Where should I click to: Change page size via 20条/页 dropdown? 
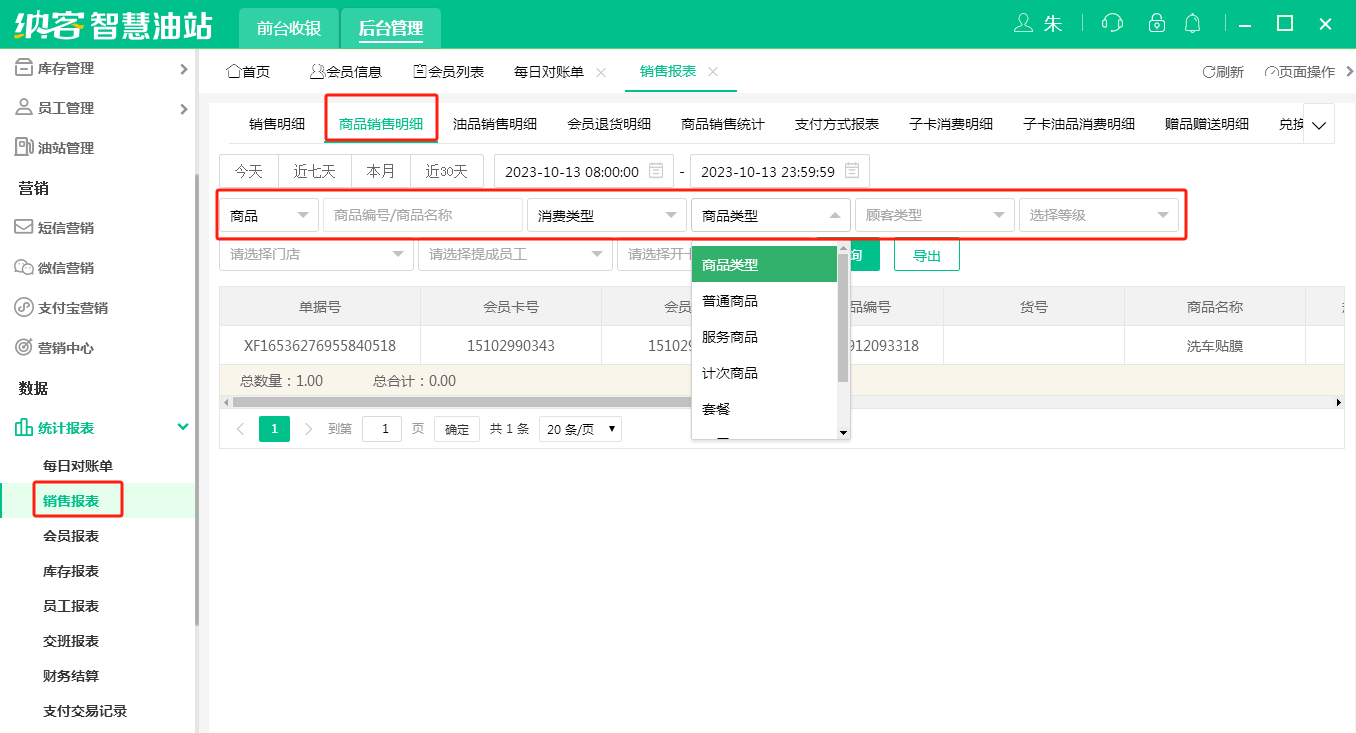pos(579,428)
